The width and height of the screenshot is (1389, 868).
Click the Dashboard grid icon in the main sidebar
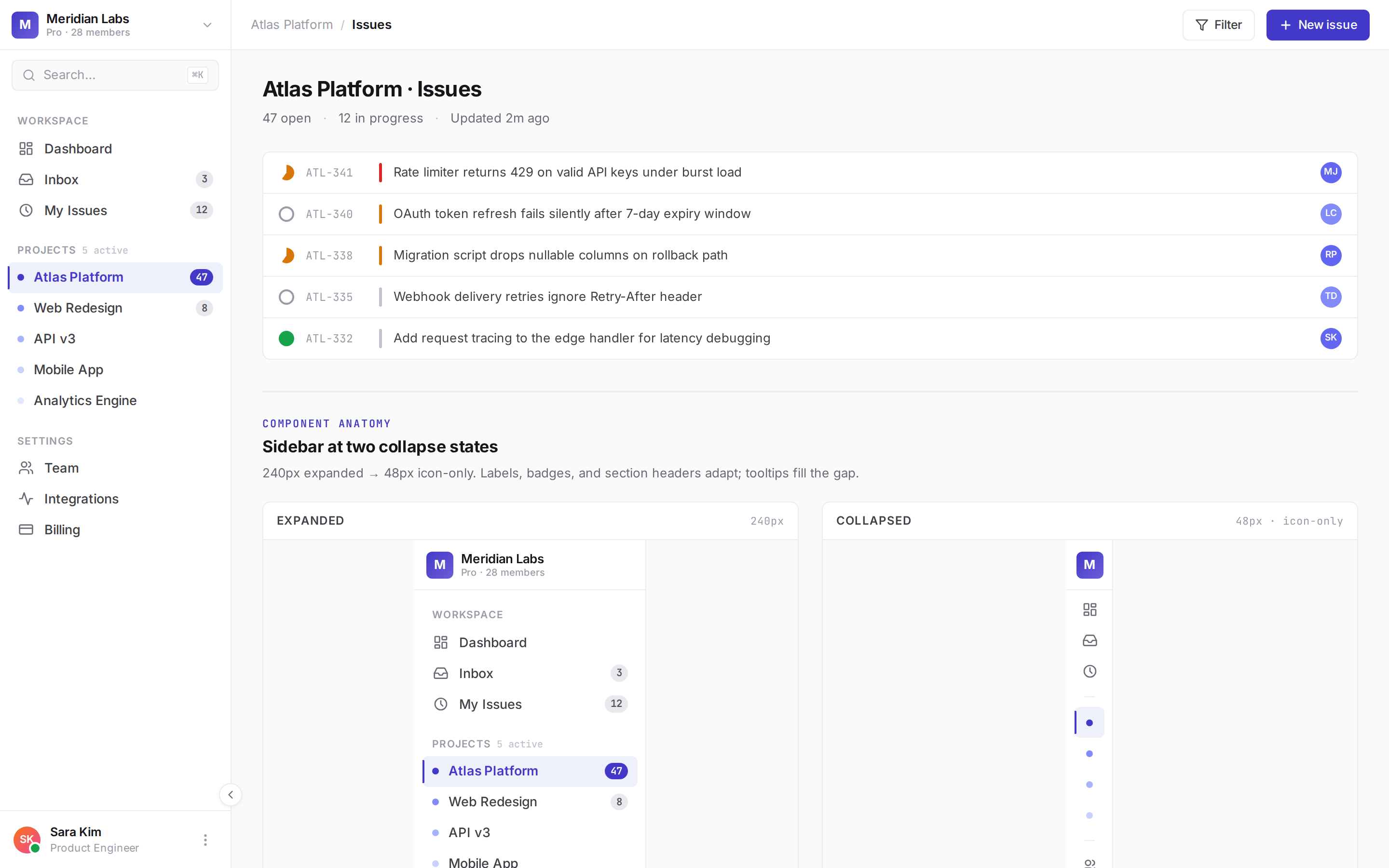coord(26,149)
